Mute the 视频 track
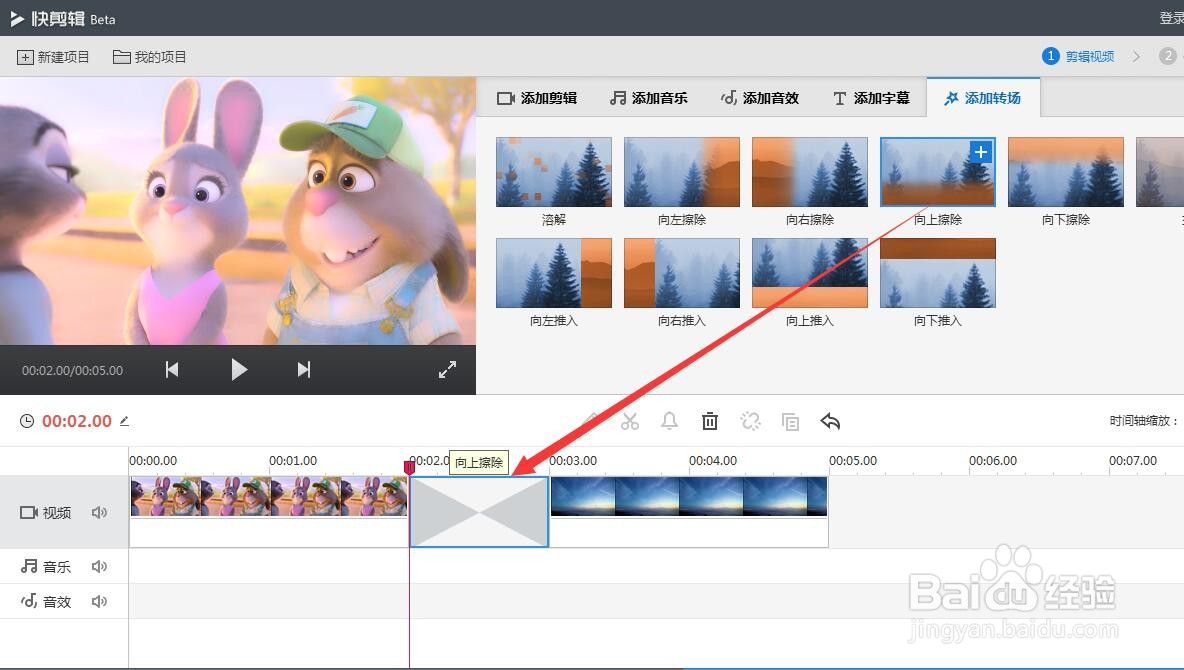 pos(99,513)
